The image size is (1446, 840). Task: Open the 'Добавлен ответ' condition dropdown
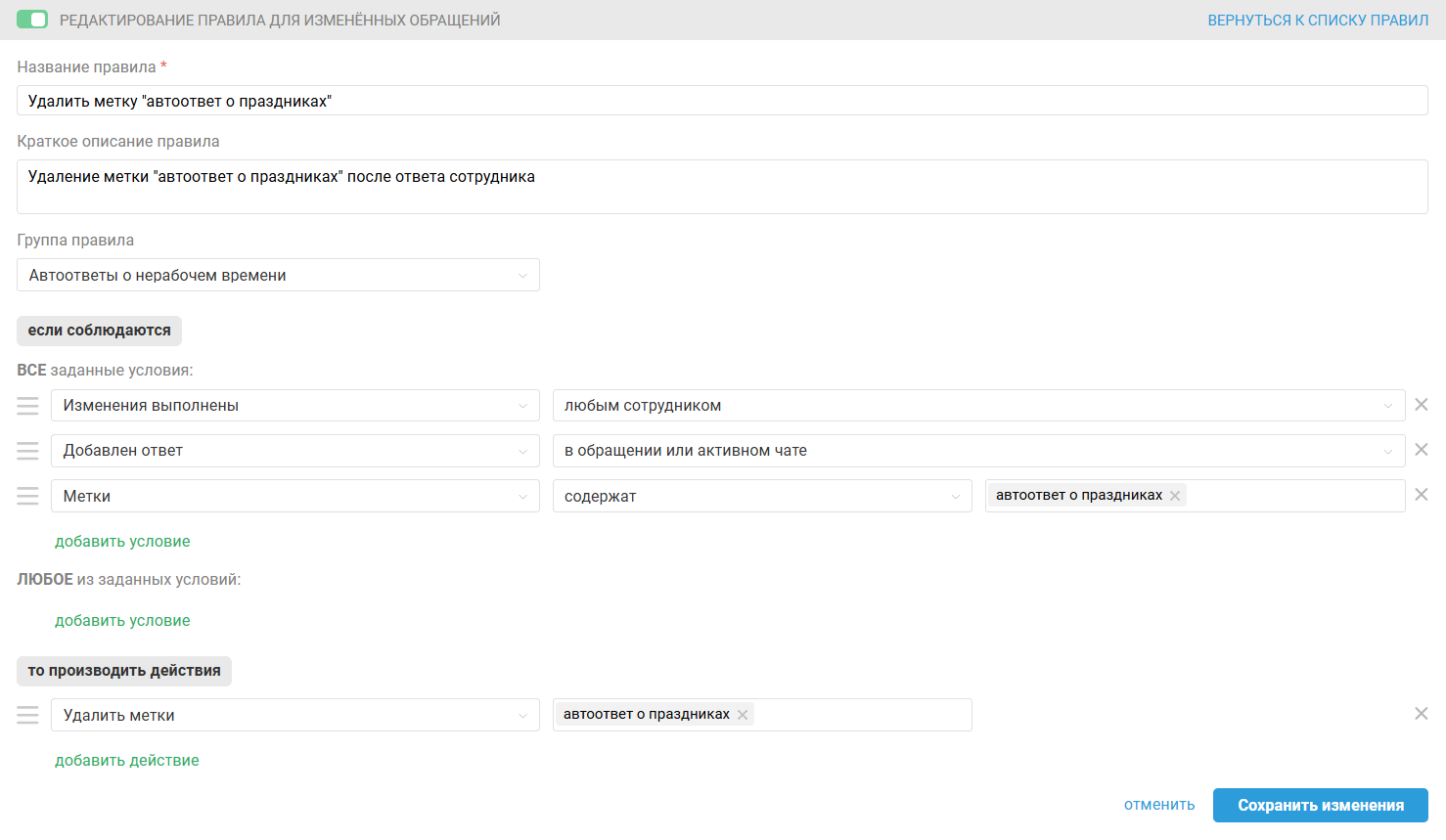(295, 450)
